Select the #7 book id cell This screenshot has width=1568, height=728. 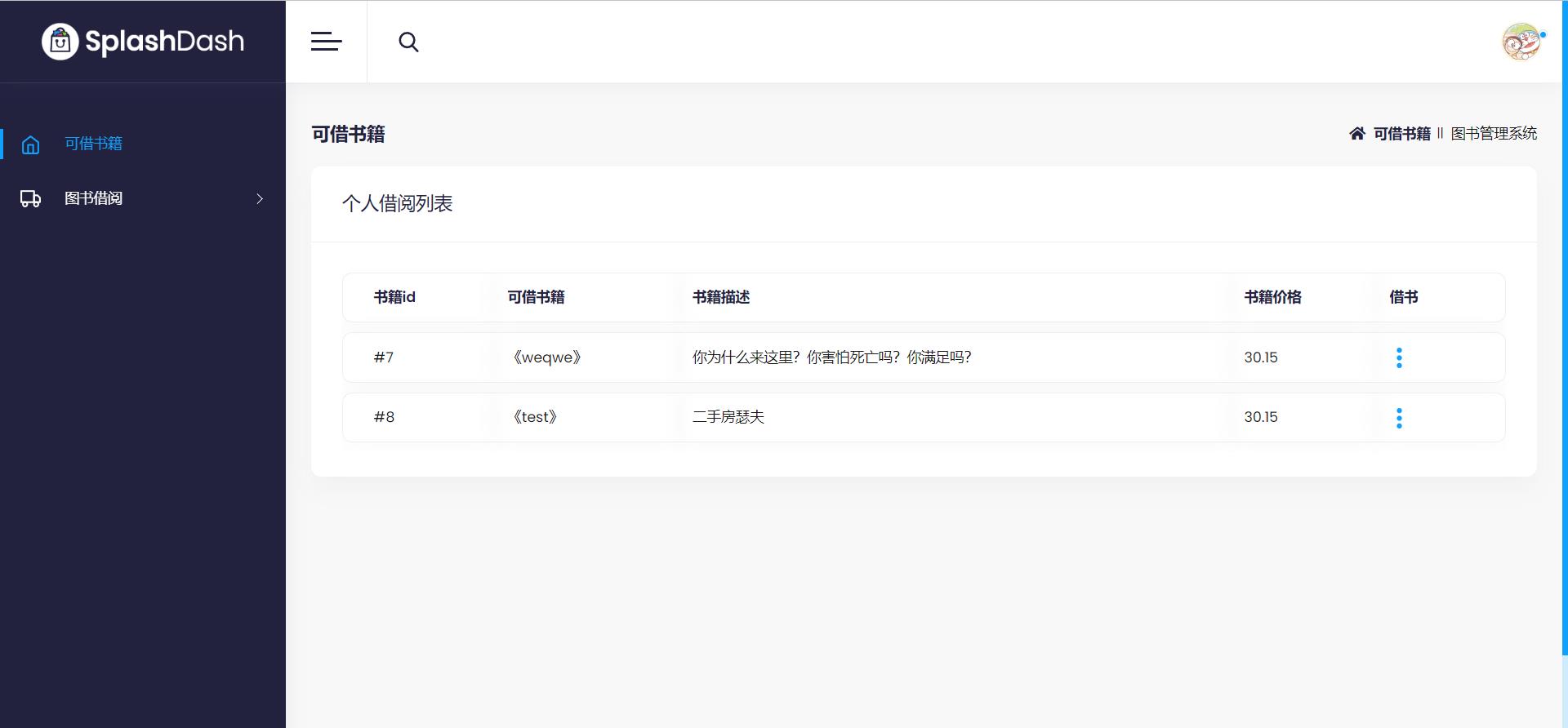coord(384,357)
